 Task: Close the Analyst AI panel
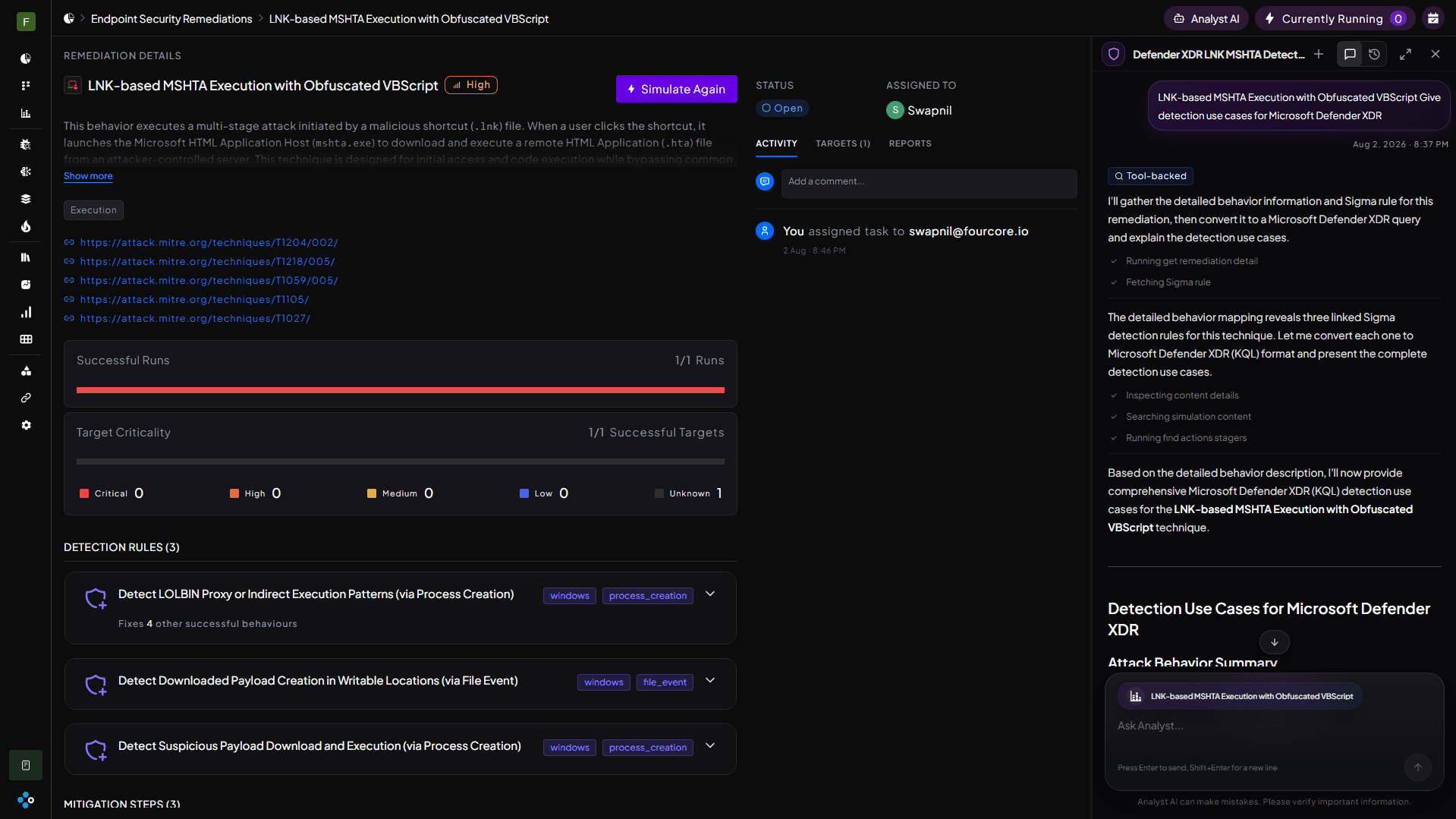click(1436, 54)
